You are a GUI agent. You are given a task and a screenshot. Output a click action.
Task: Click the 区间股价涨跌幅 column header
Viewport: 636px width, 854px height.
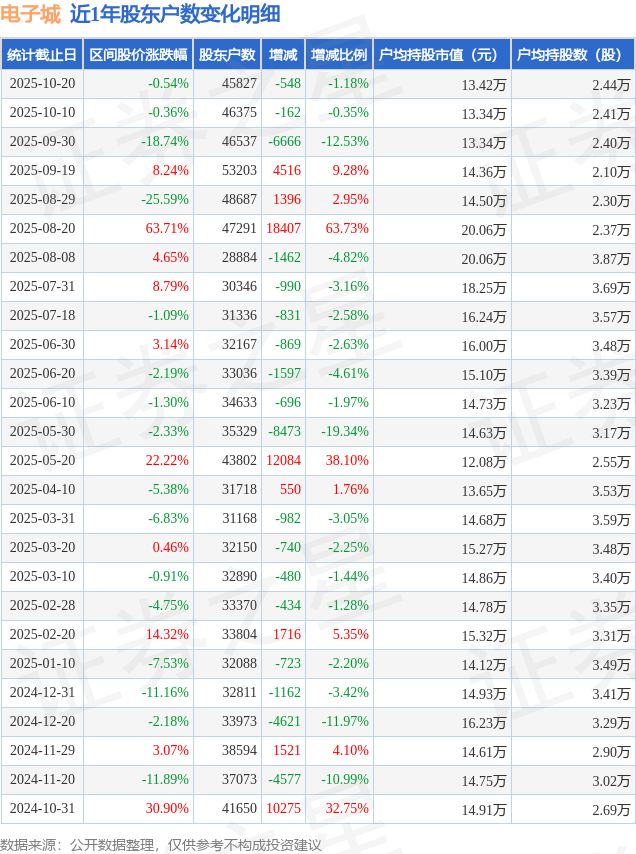[137, 55]
